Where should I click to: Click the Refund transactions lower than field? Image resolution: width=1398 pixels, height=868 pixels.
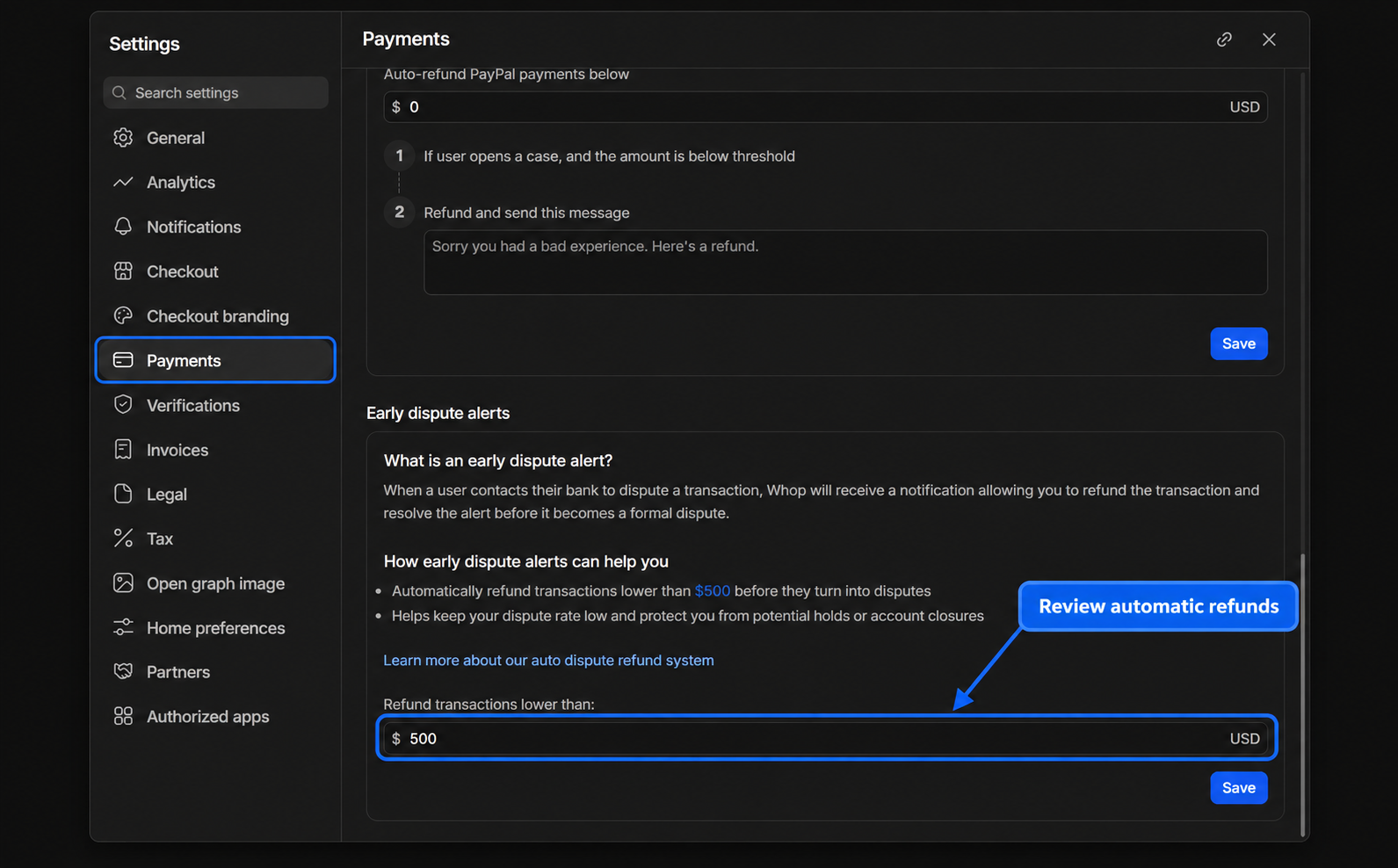click(825, 739)
